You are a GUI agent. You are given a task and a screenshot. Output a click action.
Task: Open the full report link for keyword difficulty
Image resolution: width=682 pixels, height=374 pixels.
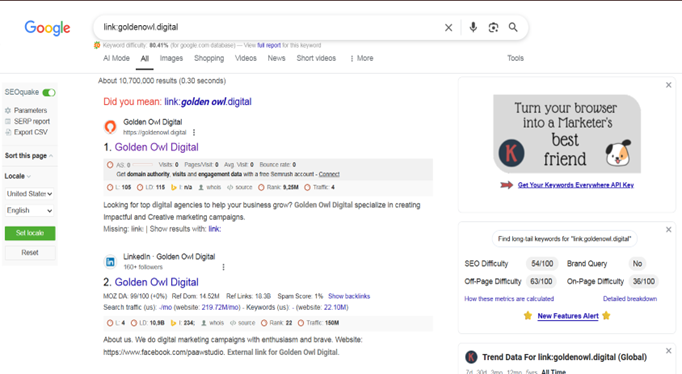point(269,45)
